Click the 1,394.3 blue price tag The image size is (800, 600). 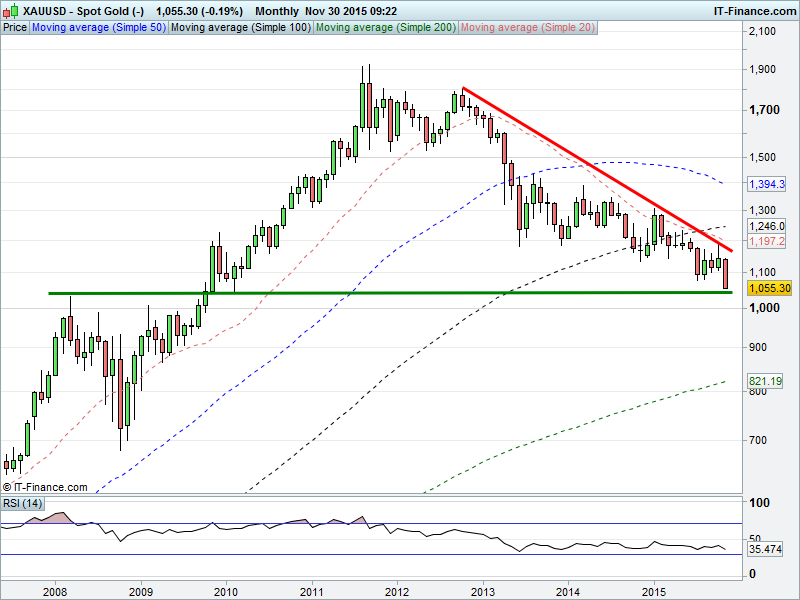[768, 184]
